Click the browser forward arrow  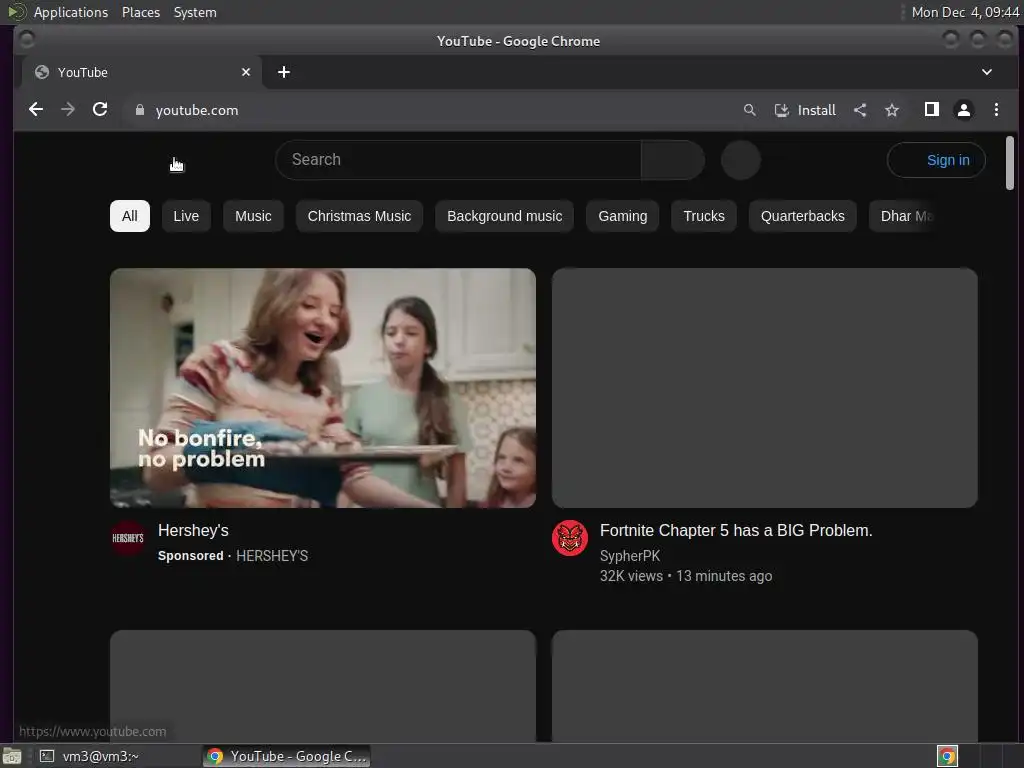(68, 110)
